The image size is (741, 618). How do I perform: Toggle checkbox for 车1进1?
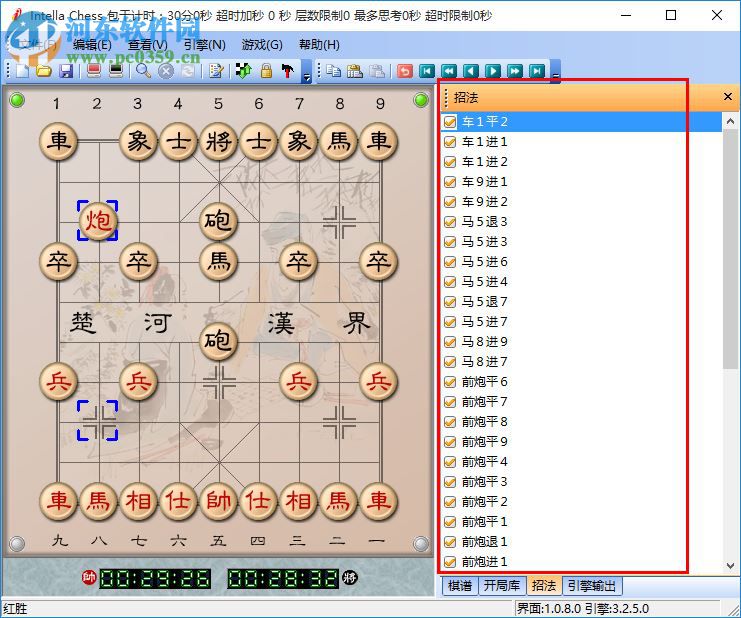pyautogui.click(x=450, y=142)
